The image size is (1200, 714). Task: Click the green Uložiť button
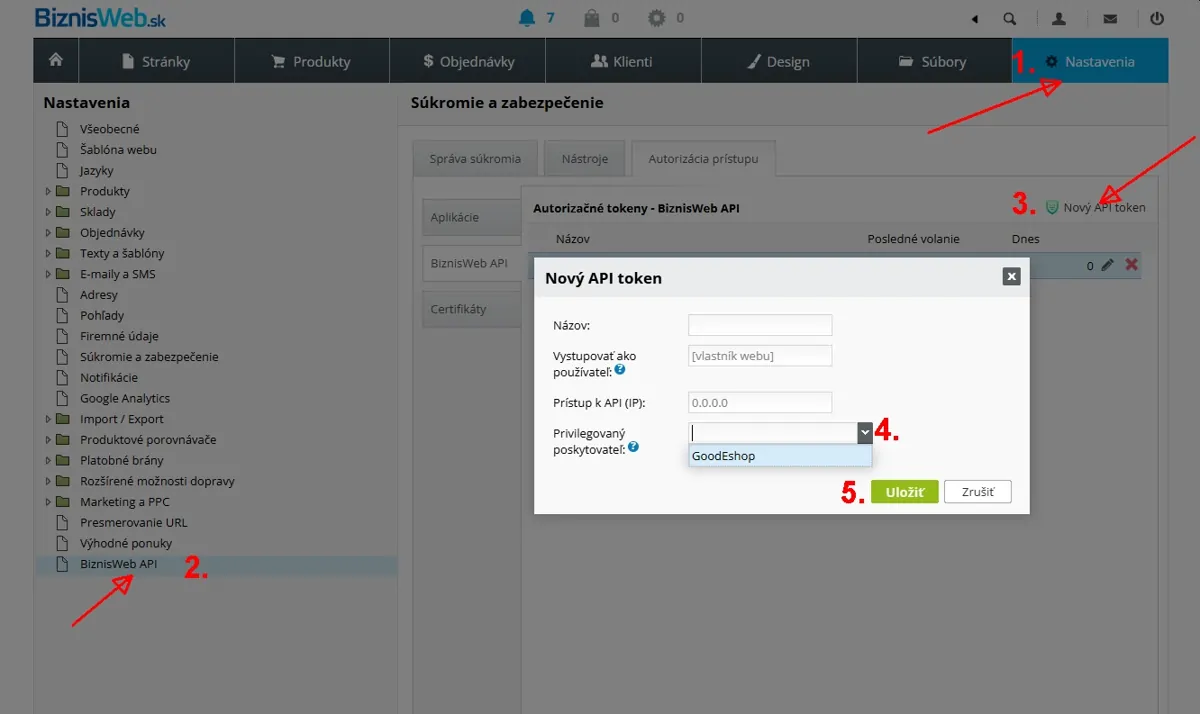(904, 492)
